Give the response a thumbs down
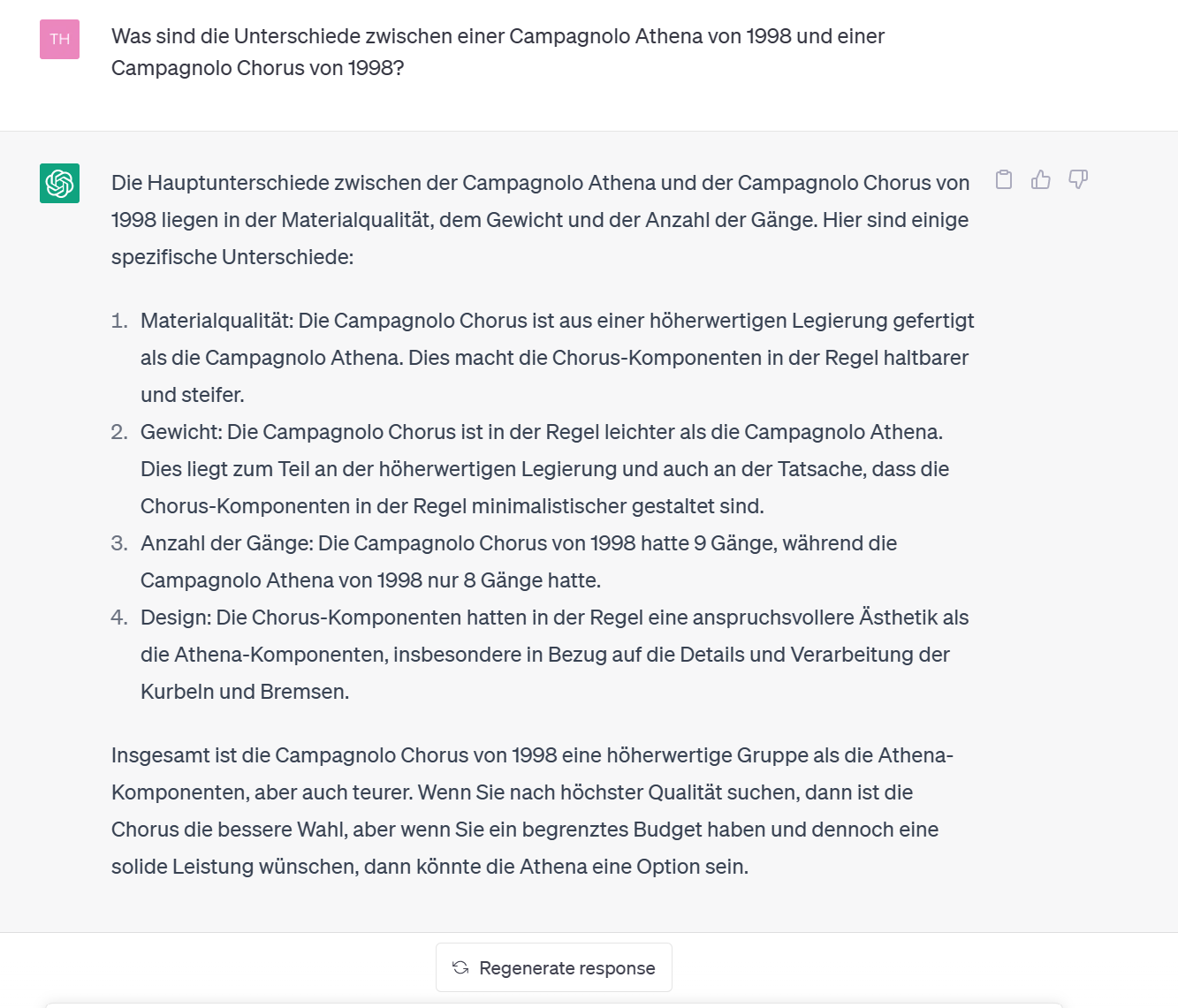 1078,179
